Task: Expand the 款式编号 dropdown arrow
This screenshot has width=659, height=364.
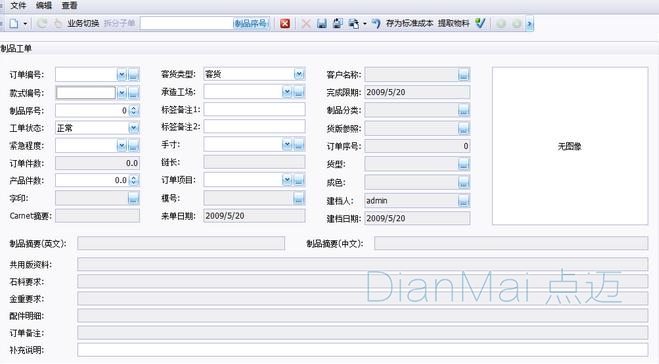Action: (x=121, y=93)
